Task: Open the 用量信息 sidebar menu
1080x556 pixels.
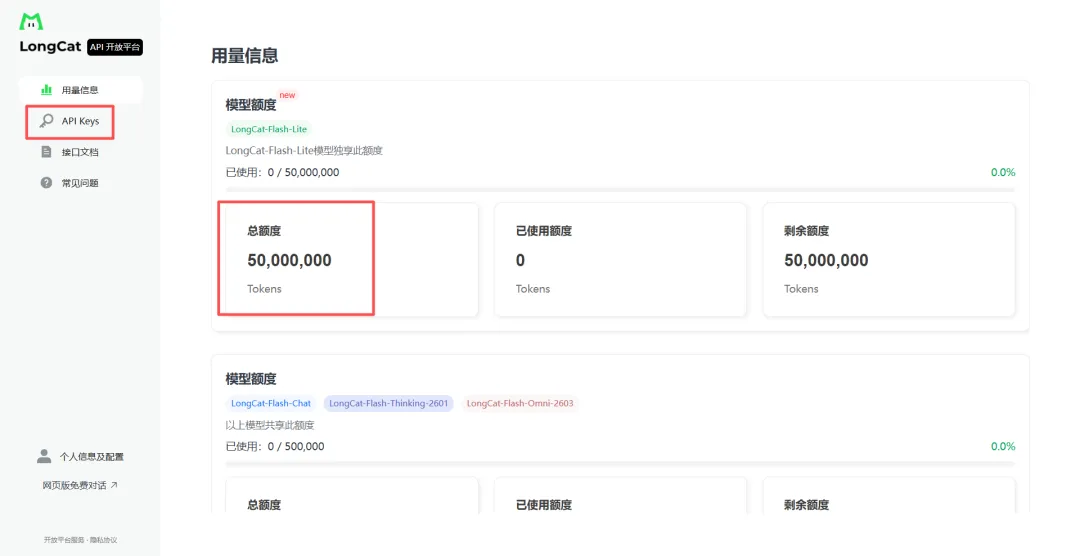Action: [x=81, y=90]
